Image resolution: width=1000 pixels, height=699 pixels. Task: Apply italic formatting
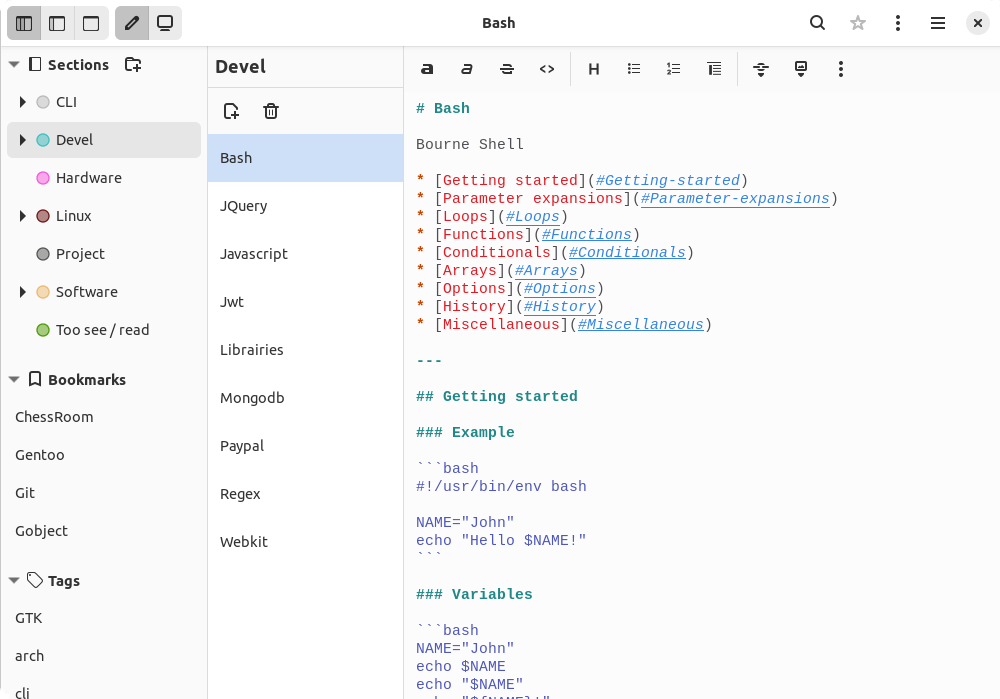click(x=467, y=69)
